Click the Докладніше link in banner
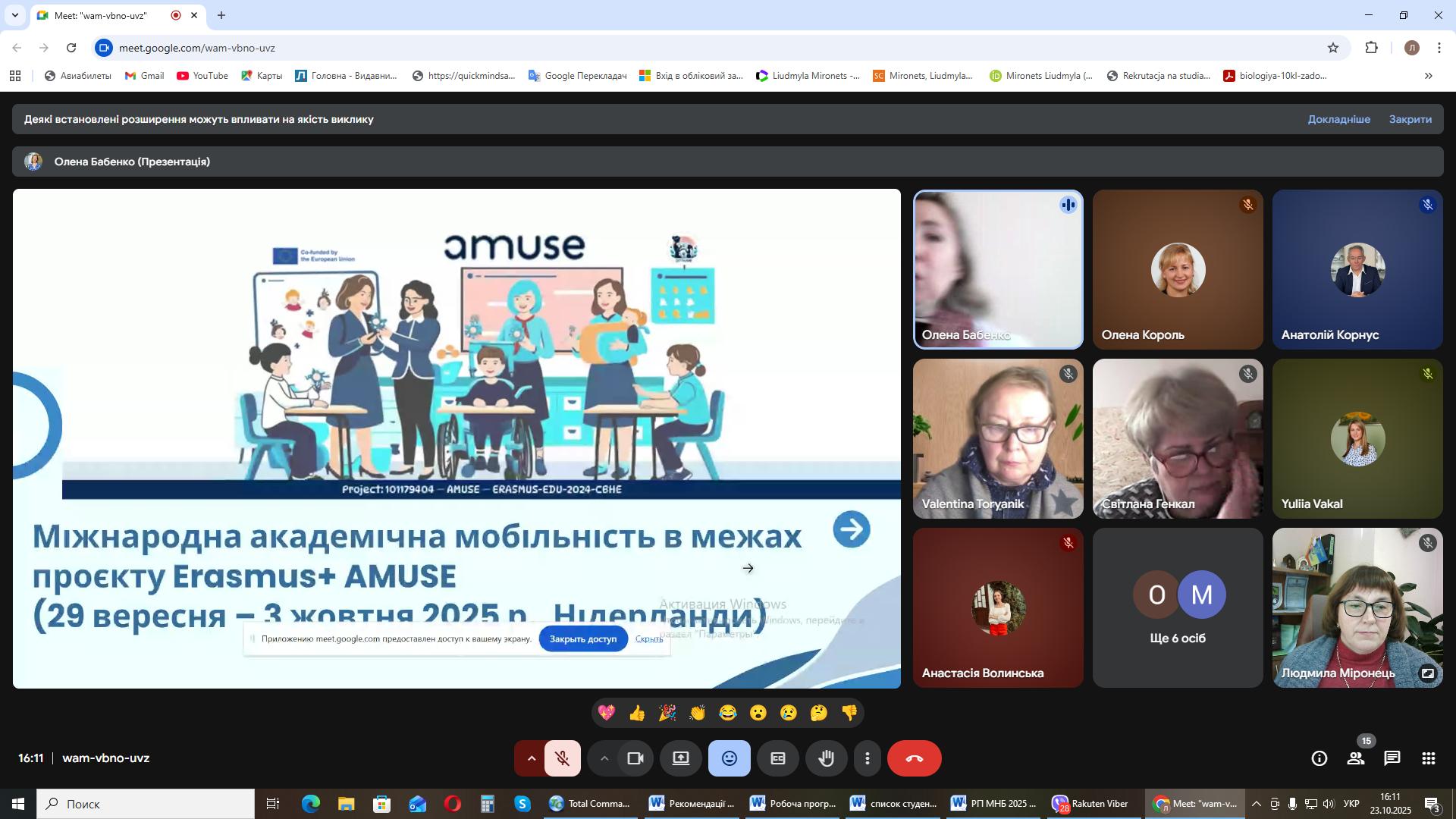This screenshot has height=819, width=1456. [1338, 119]
